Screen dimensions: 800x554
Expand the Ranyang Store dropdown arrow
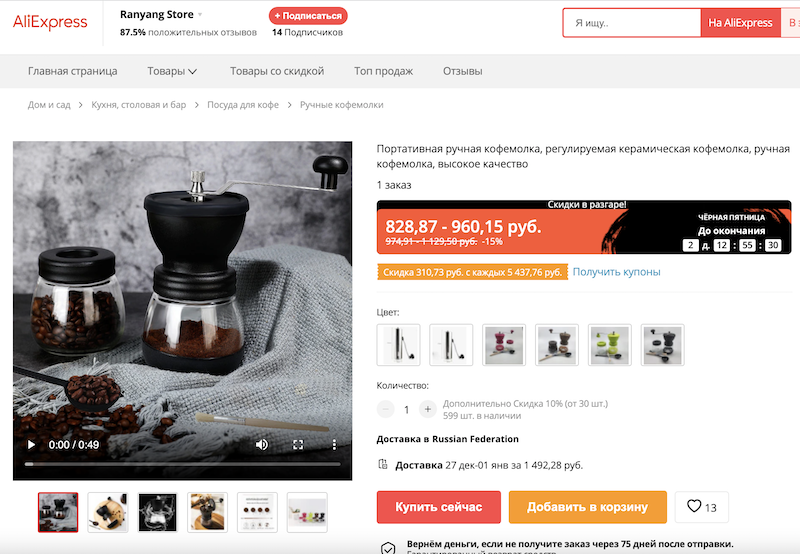(x=200, y=15)
